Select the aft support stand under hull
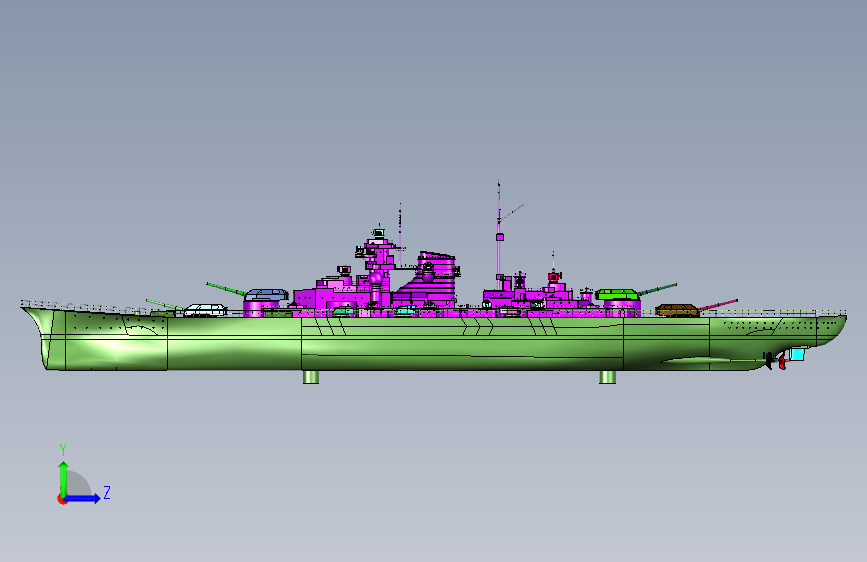The image size is (867, 562). 608,377
